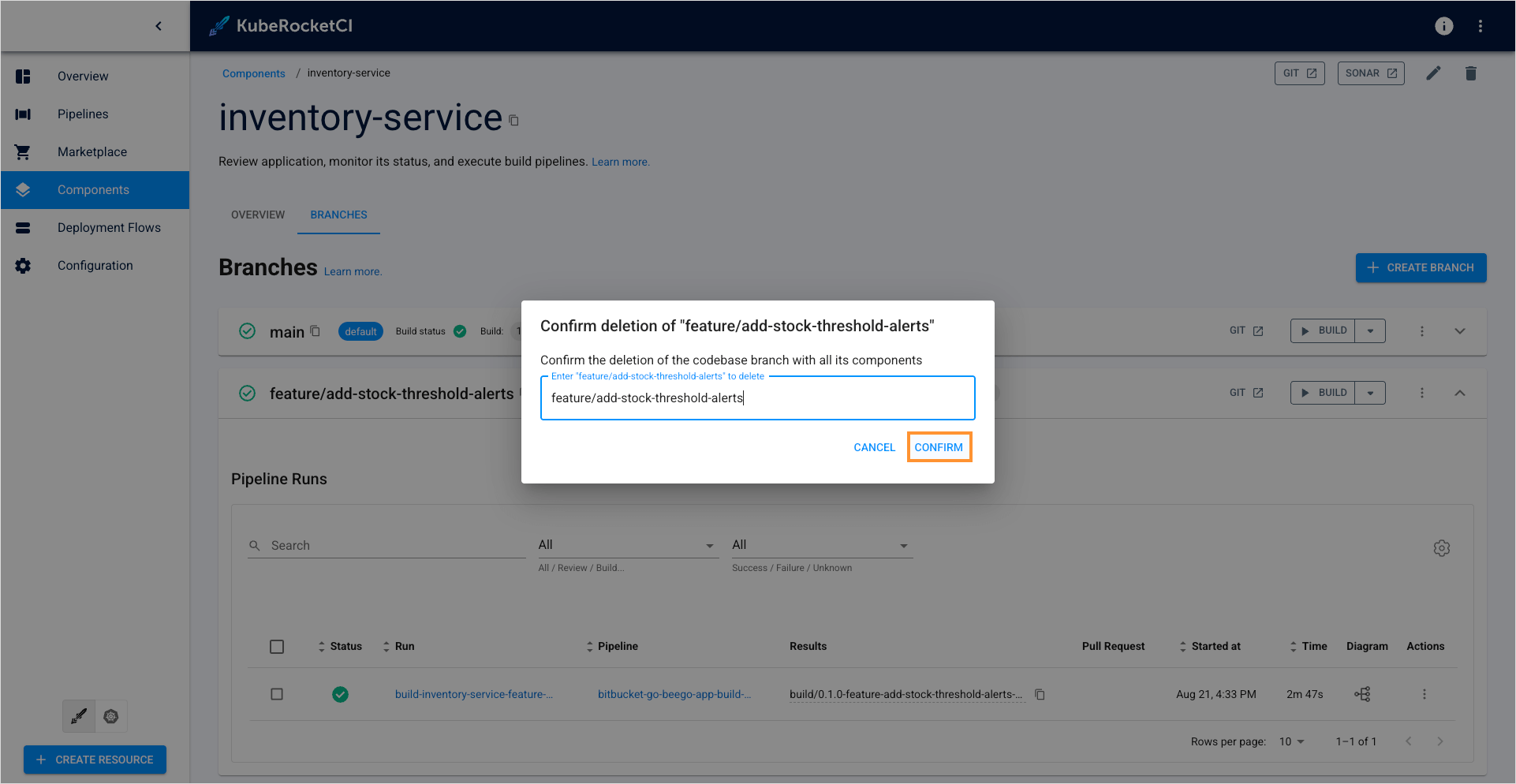Open table settings gear icon
This screenshot has width=1516, height=784.
click(x=1441, y=548)
